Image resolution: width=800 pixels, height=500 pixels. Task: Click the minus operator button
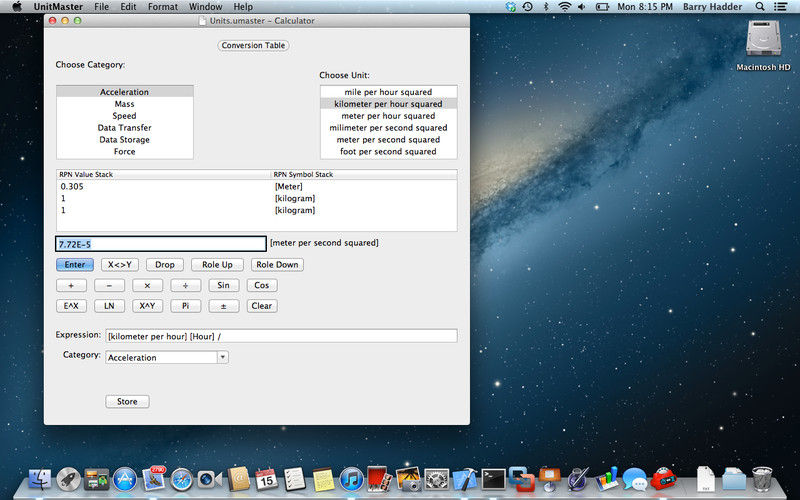pyautogui.click(x=109, y=285)
